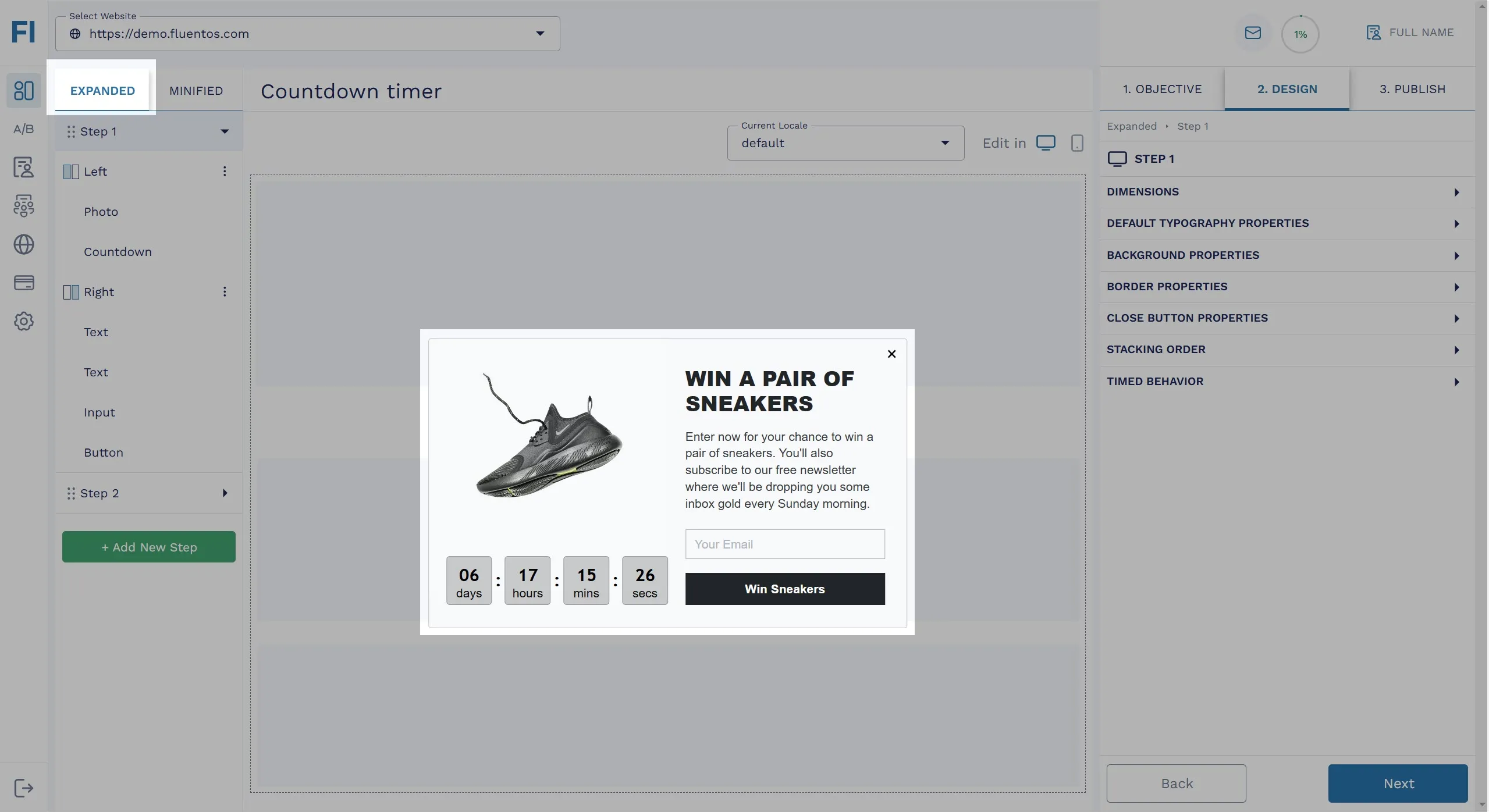The image size is (1489, 812).
Task: Open the contacts/leads sidebar icon
Action: pyautogui.click(x=24, y=168)
